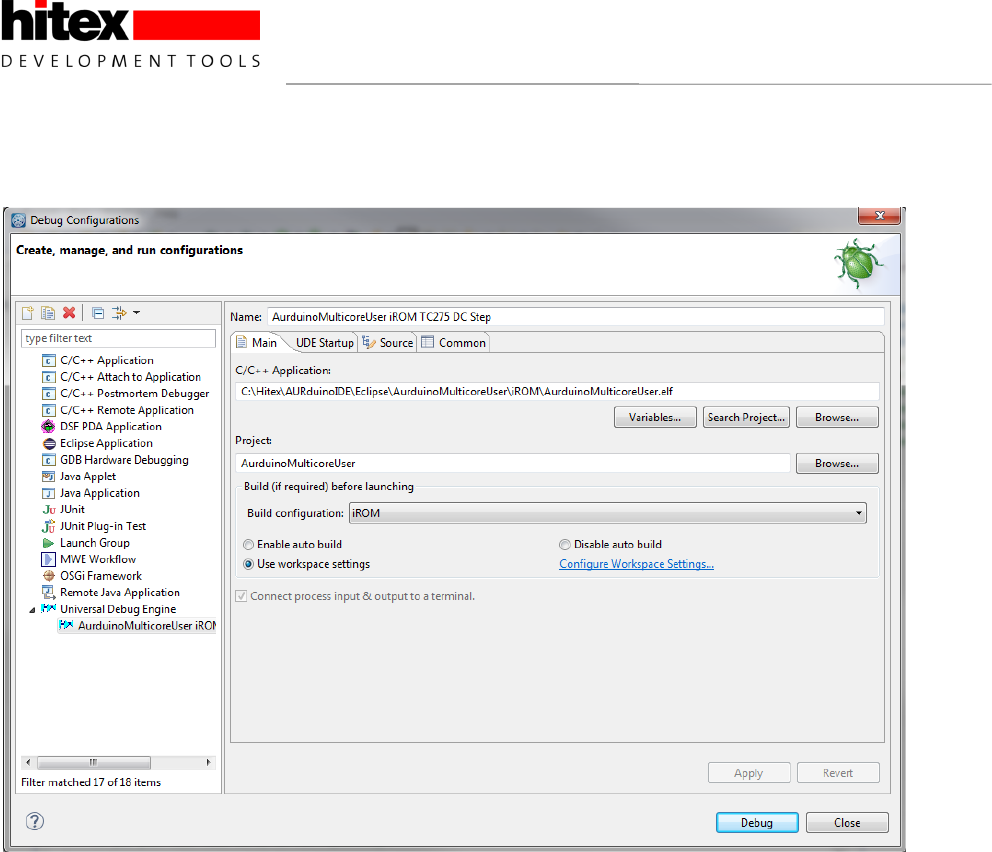Image resolution: width=992 pixels, height=852 pixels.
Task: Click the Duplicate launch configuration icon
Action: tap(48, 312)
